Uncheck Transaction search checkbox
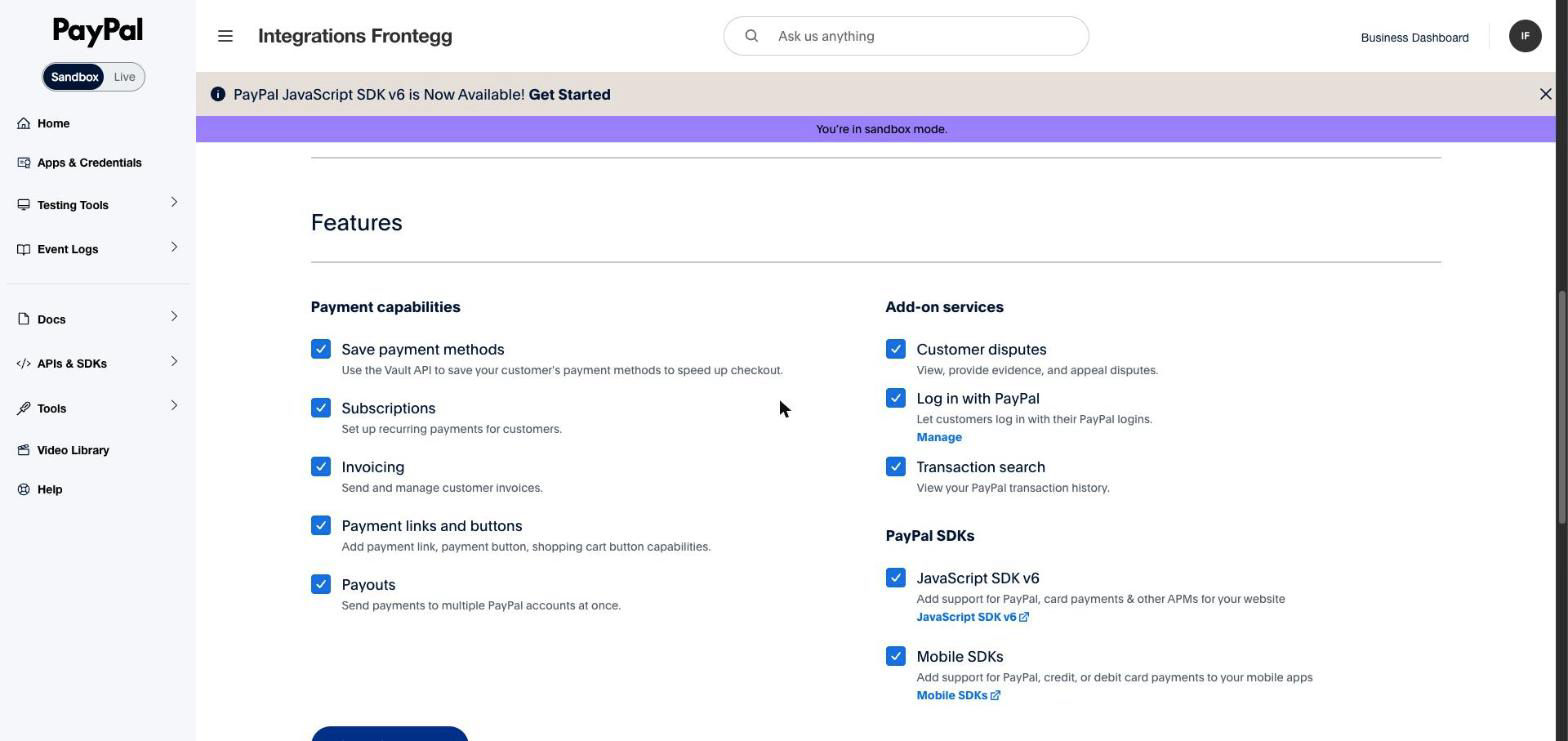 click(x=896, y=467)
